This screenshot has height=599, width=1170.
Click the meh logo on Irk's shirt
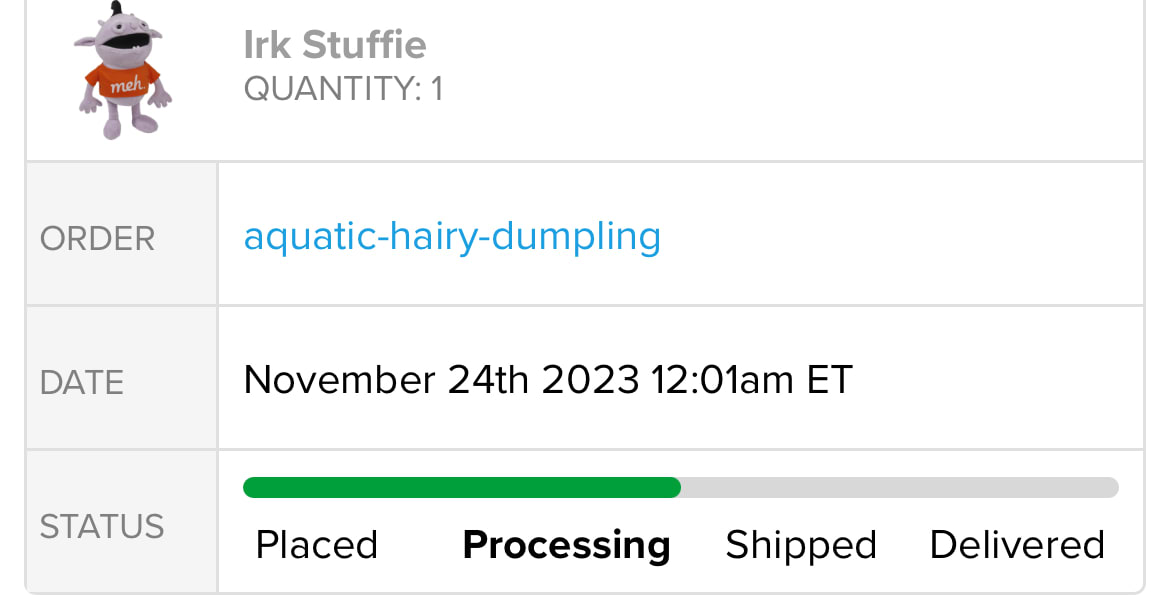[x=127, y=87]
